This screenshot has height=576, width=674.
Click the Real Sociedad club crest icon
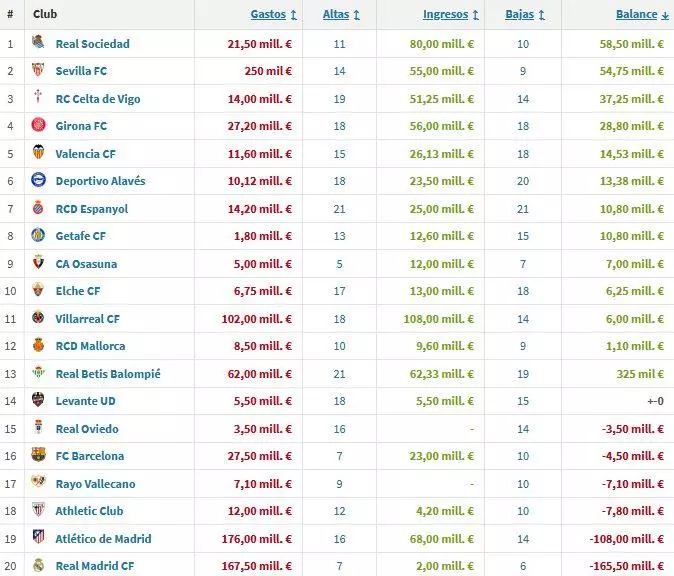[38, 44]
